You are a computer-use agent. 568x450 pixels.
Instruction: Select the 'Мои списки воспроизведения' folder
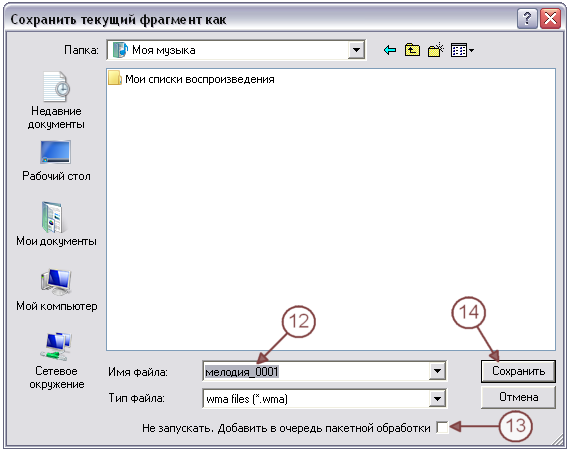[x=192, y=79]
